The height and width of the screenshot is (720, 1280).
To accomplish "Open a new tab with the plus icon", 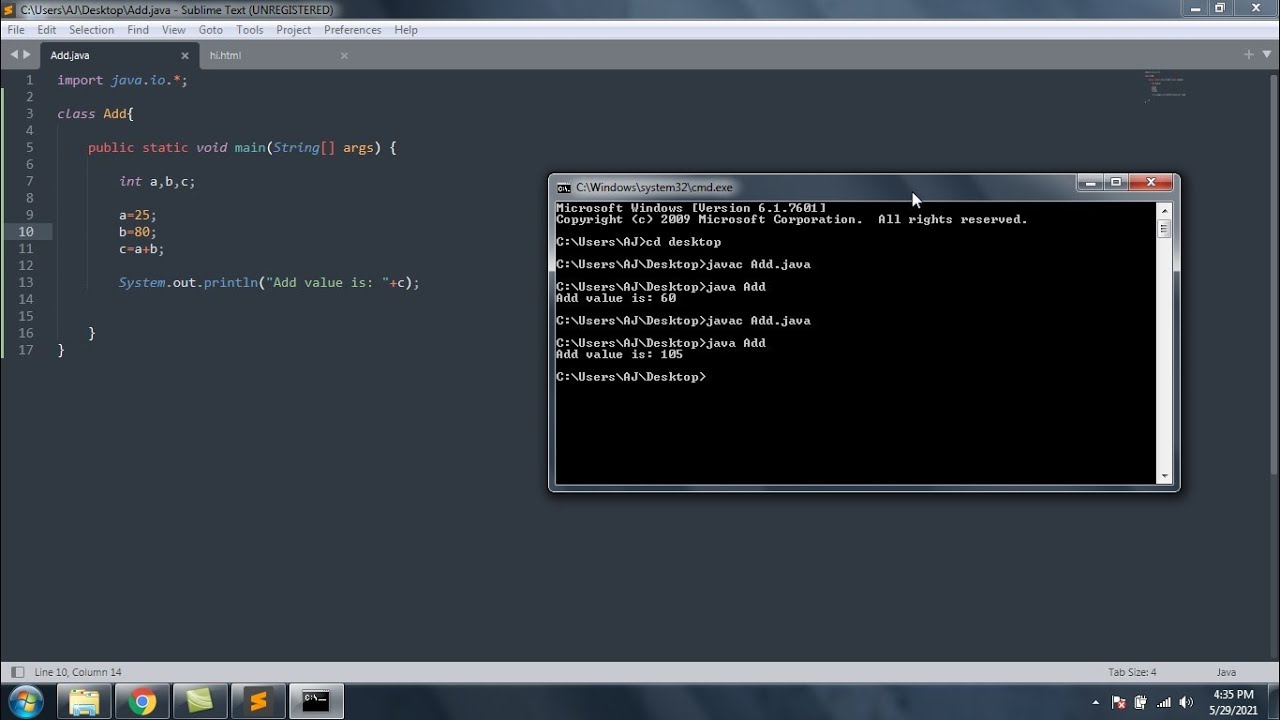I will [1247, 55].
